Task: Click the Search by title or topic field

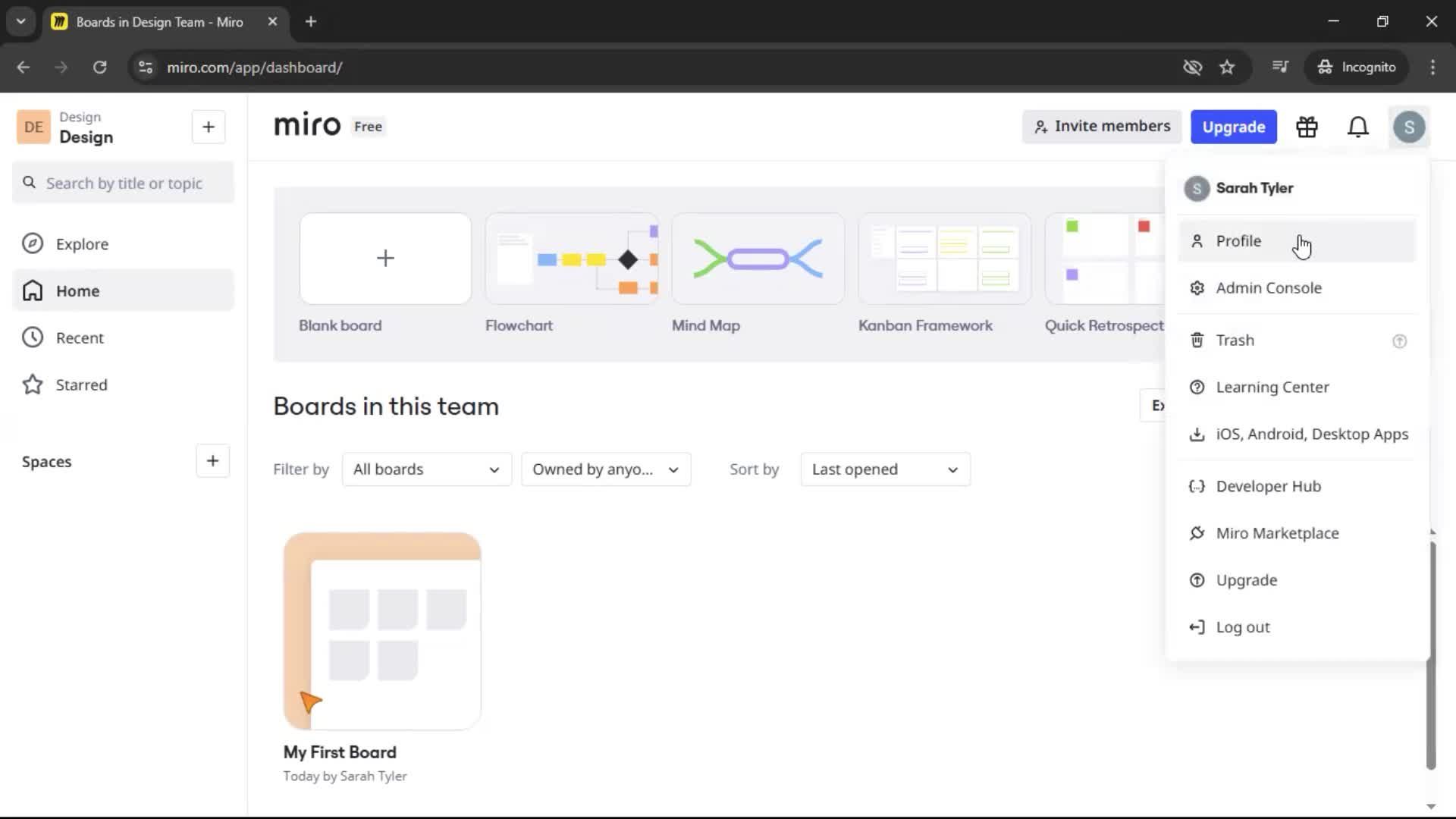Action: (123, 184)
